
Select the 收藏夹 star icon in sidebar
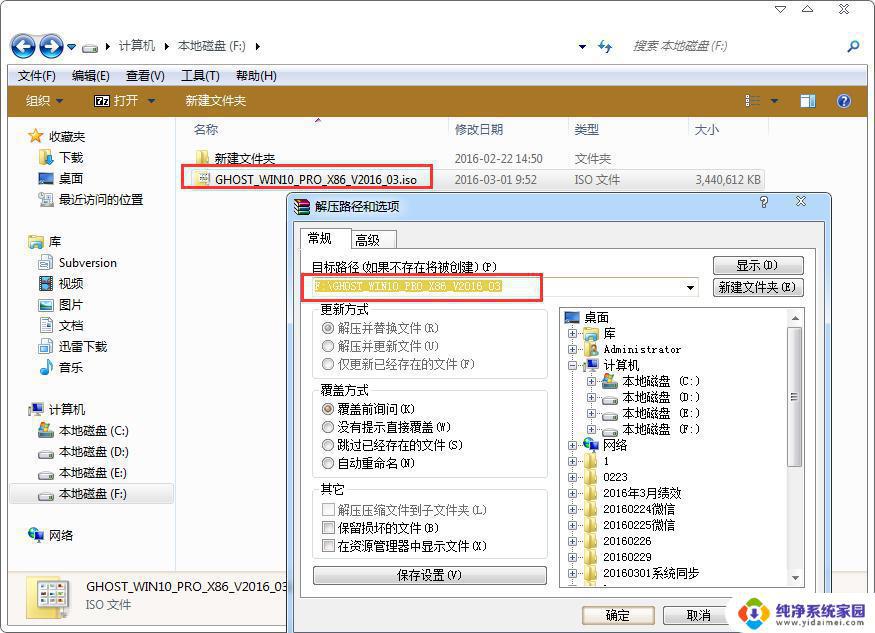[x=35, y=136]
